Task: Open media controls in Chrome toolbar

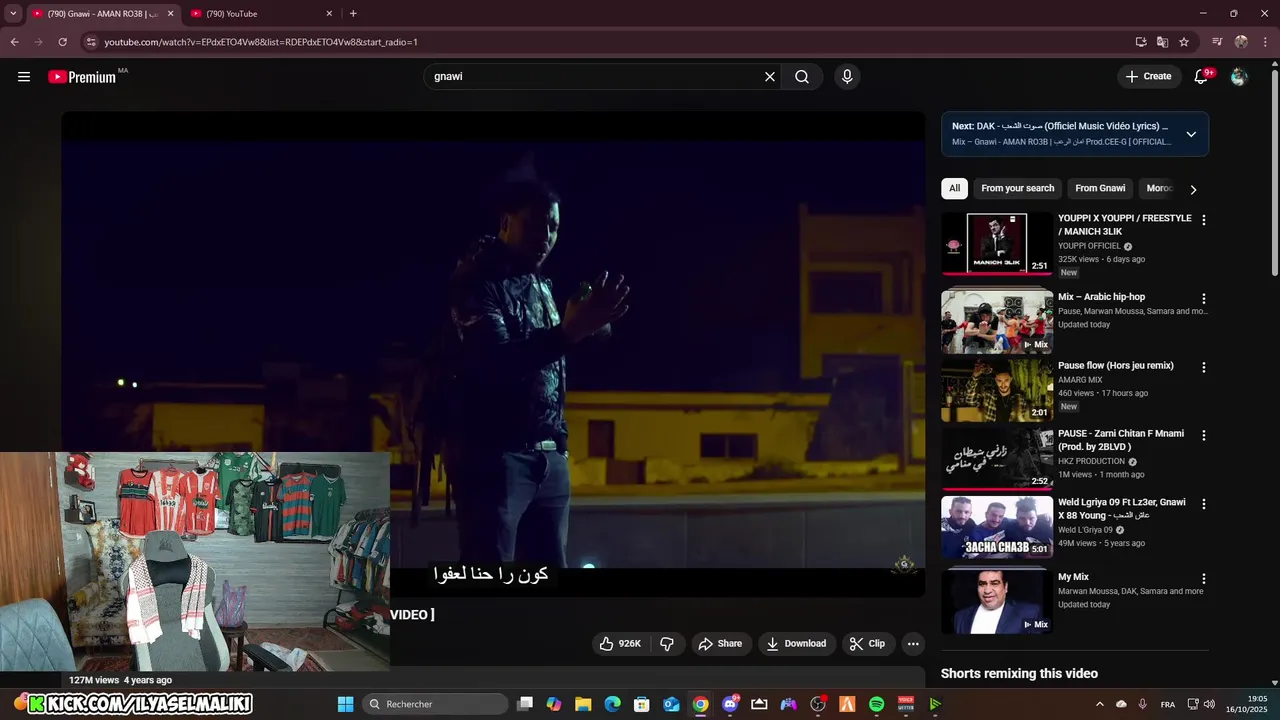Action: pyautogui.click(x=1217, y=42)
